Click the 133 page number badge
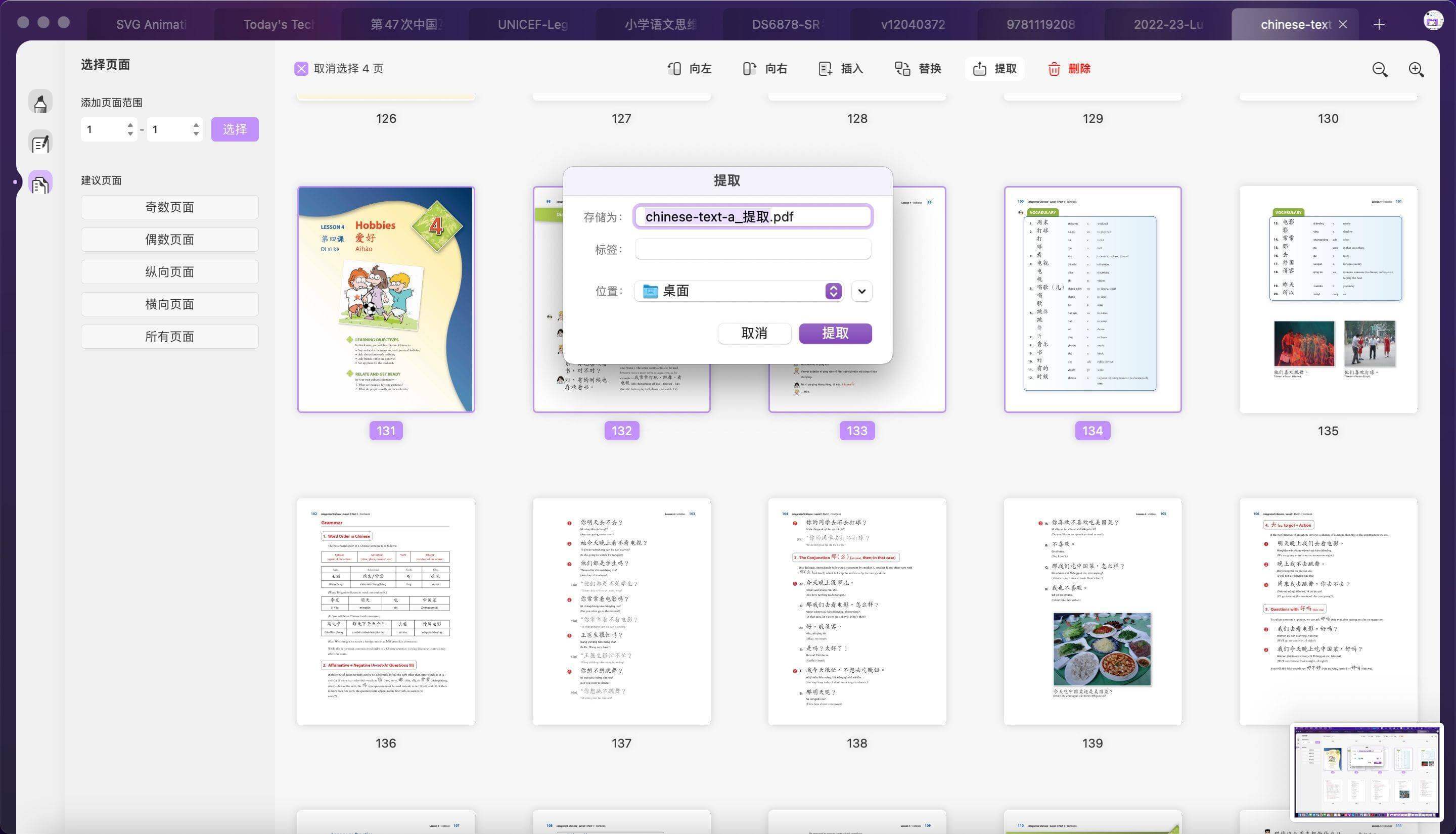Image resolution: width=1456 pixels, height=834 pixels. coord(857,431)
